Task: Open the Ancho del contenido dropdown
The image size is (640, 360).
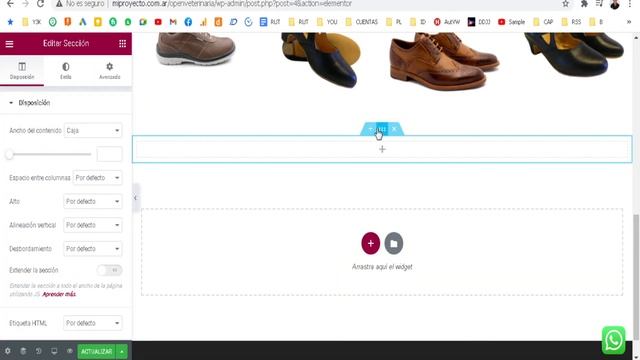Action: pos(93,131)
